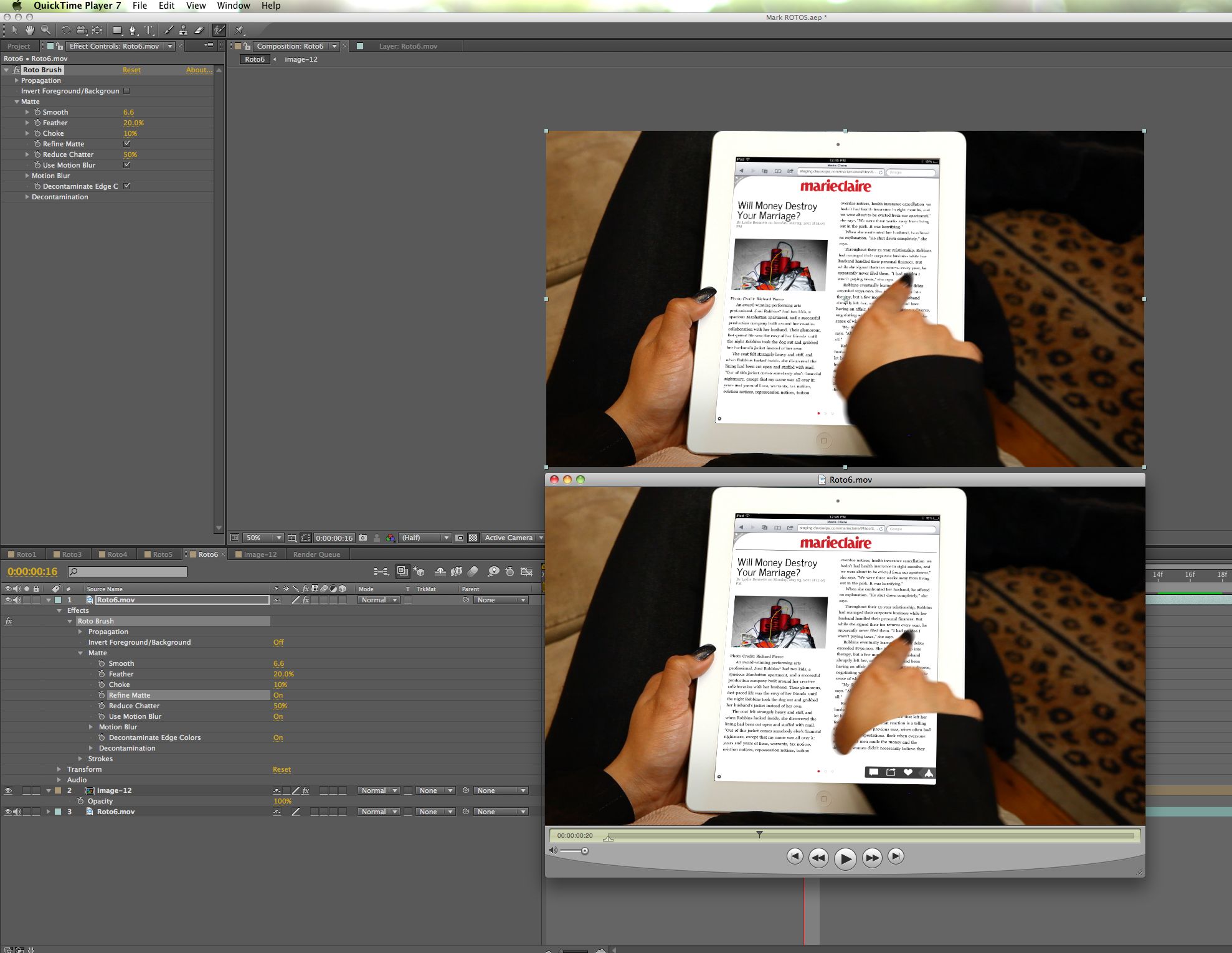Image resolution: width=1232 pixels, height=953 pixels.
Task: Click the auto-keyframe stopwatch timeline icon
Action: coord(510,571)
